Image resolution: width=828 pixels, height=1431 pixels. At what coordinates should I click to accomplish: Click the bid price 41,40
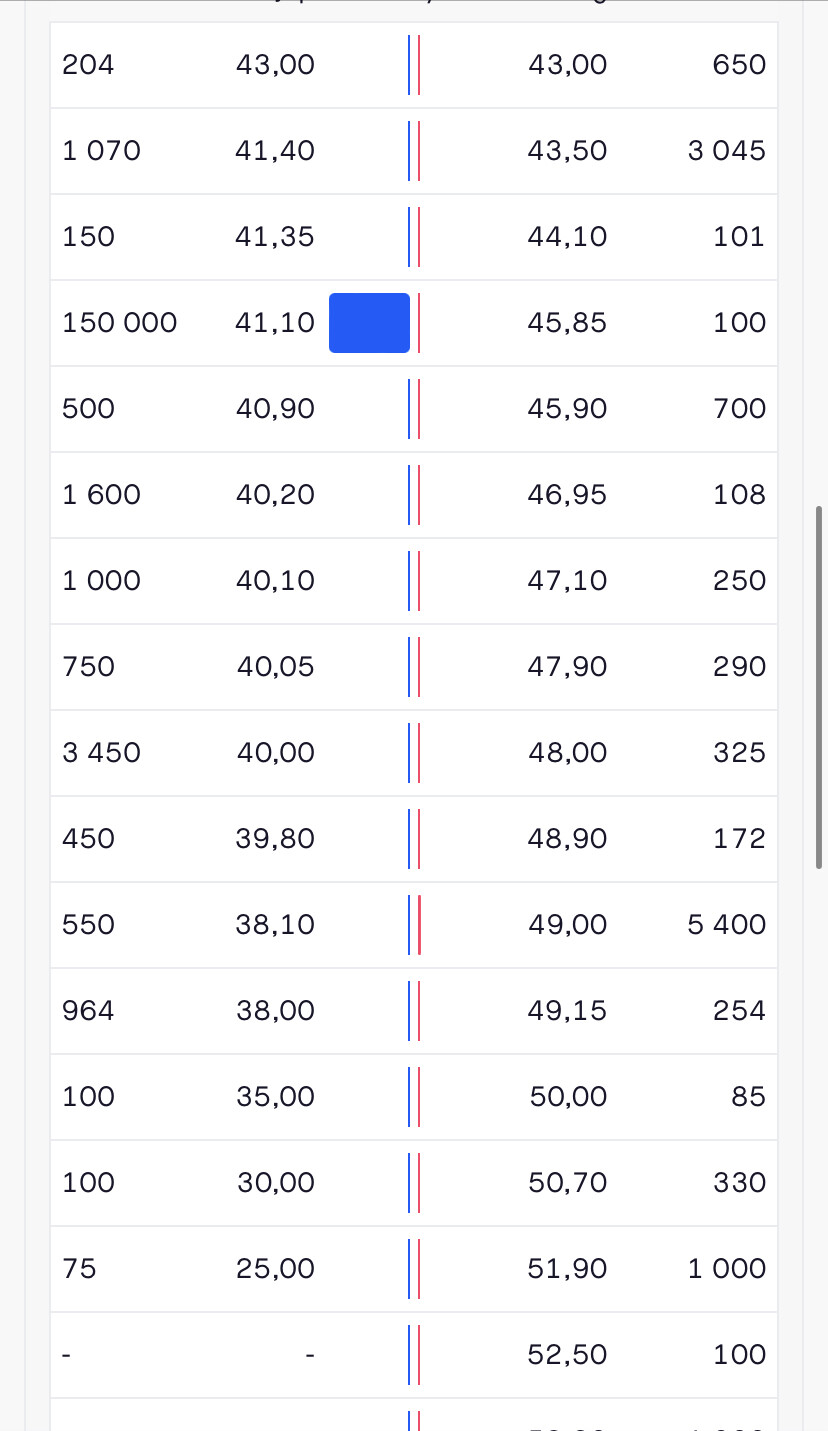tap(275, 151)
